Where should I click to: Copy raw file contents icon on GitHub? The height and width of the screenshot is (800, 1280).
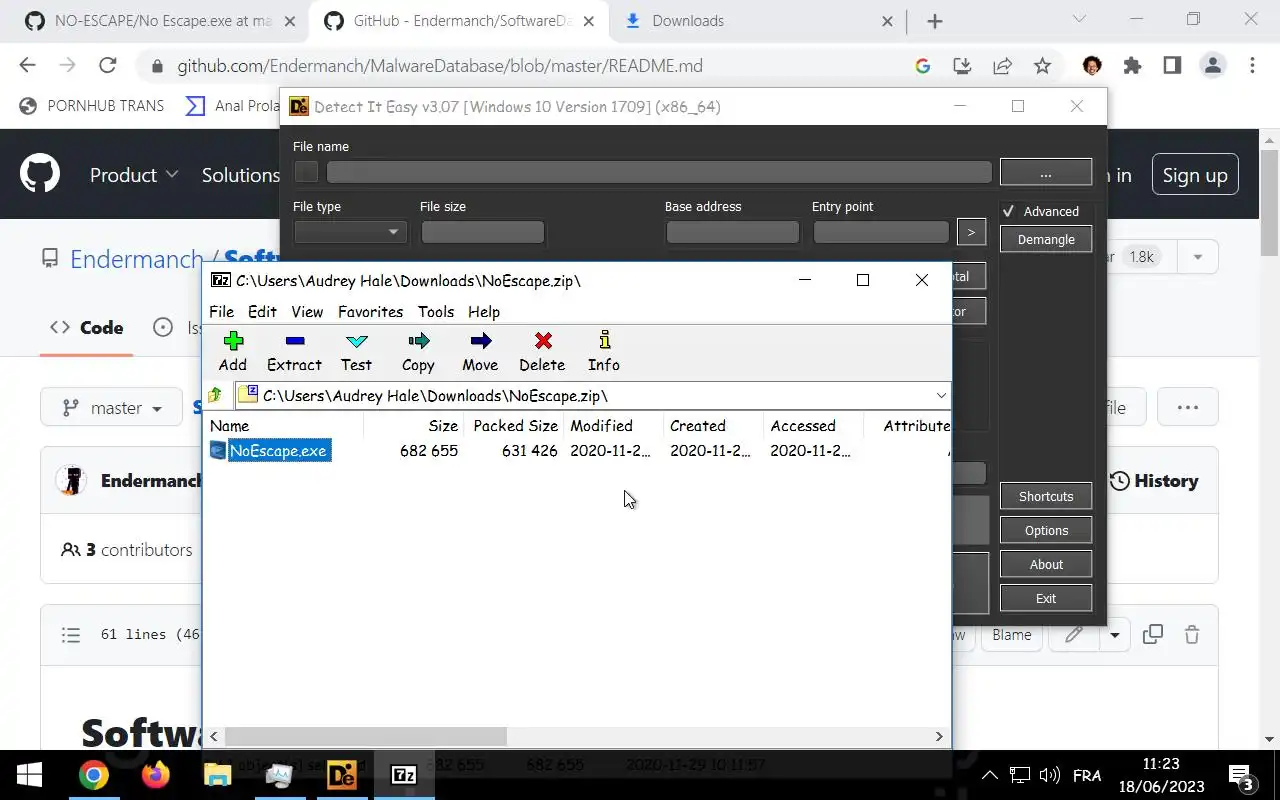(x=1153, y=634)
